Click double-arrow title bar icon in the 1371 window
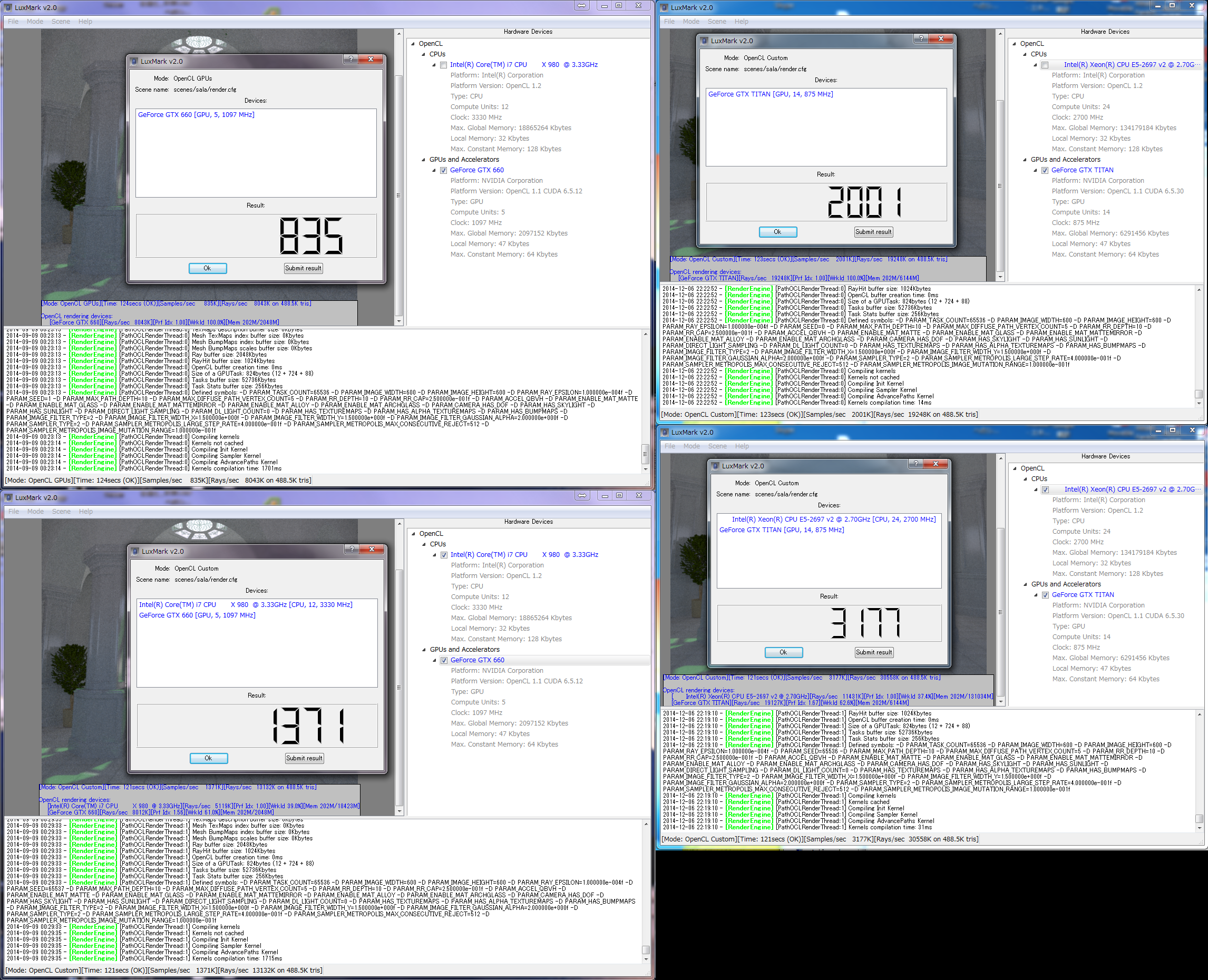This screenshot has width=1208, height=980. [582, 496]
